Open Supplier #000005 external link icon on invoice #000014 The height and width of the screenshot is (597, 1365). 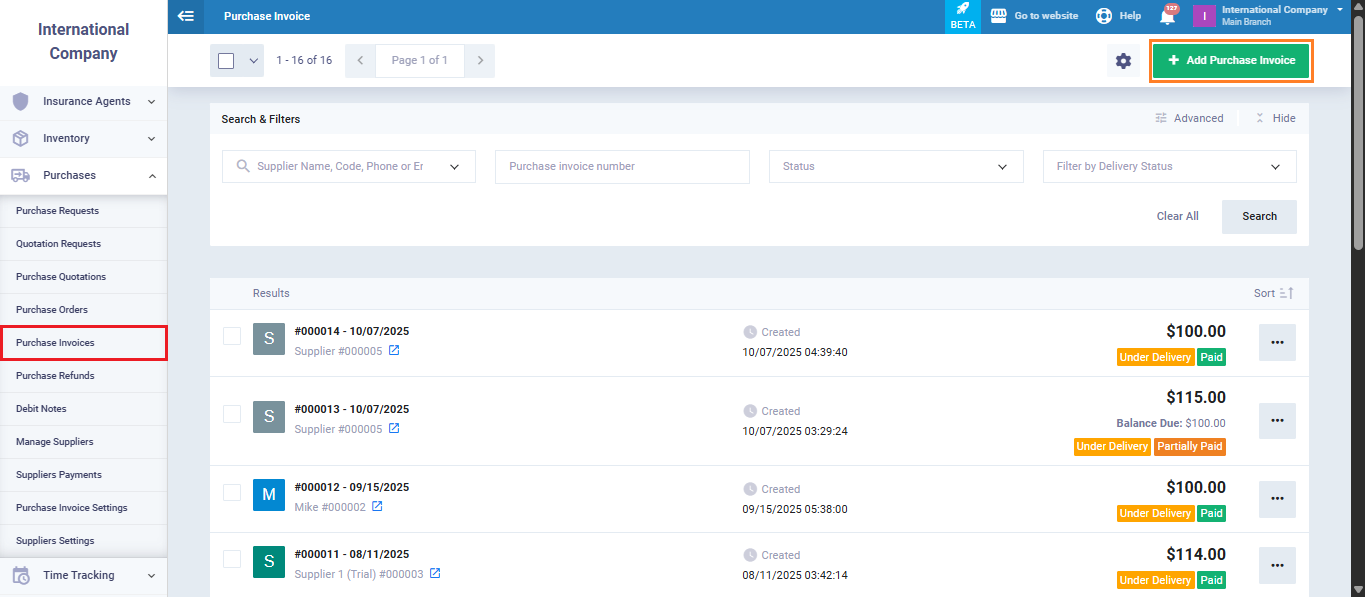(x=394, y=351)
